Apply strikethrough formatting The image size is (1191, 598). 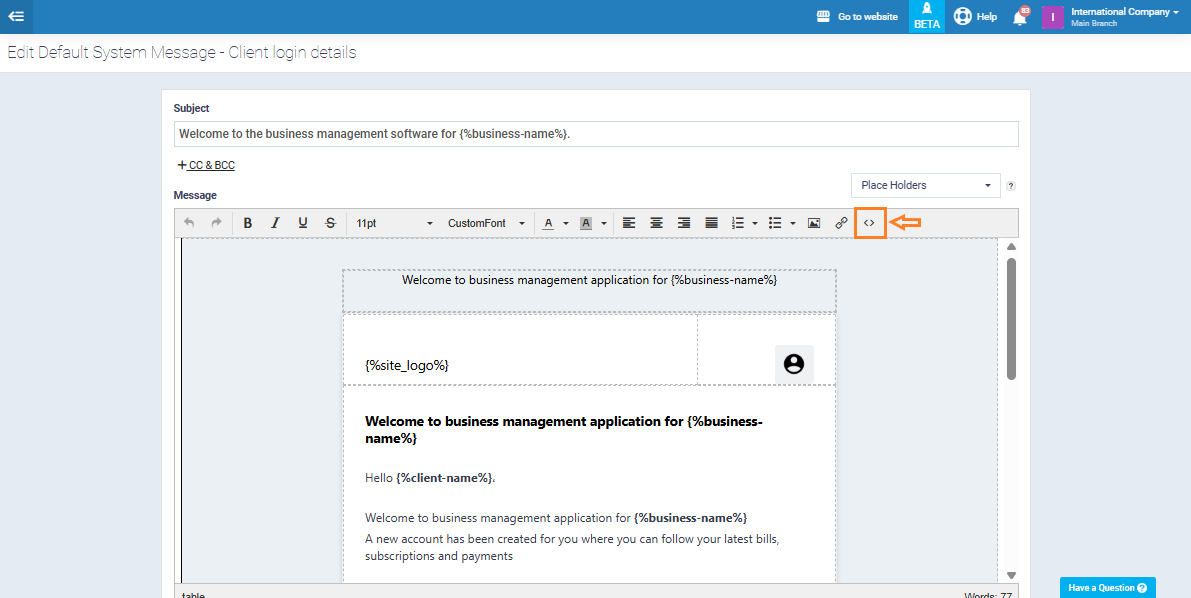coord(330,223)
